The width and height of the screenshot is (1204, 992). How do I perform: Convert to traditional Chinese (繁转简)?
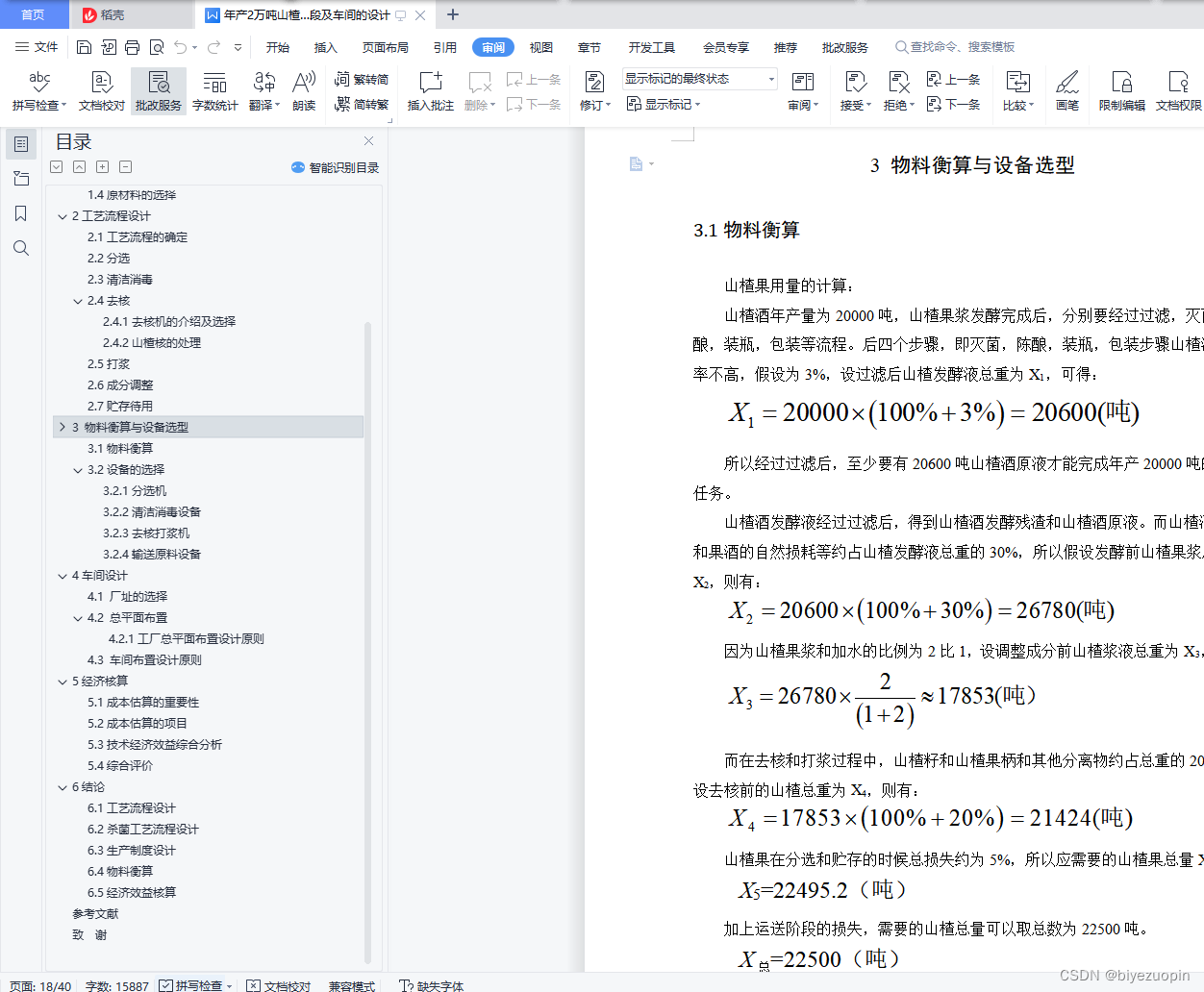coord(362,80)
